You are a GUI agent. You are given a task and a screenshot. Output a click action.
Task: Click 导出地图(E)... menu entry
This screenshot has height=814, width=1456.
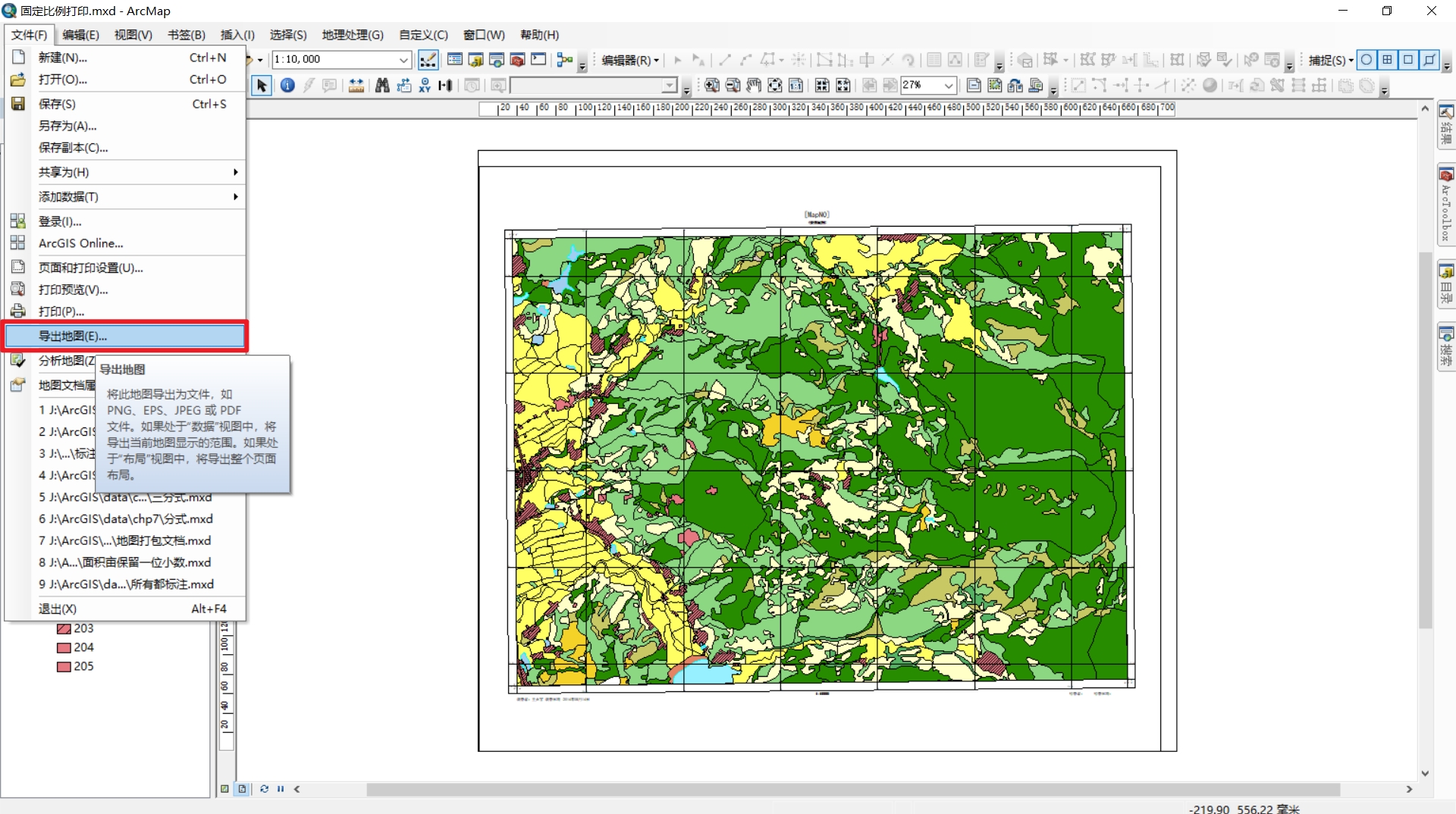(x=125, y=336)
